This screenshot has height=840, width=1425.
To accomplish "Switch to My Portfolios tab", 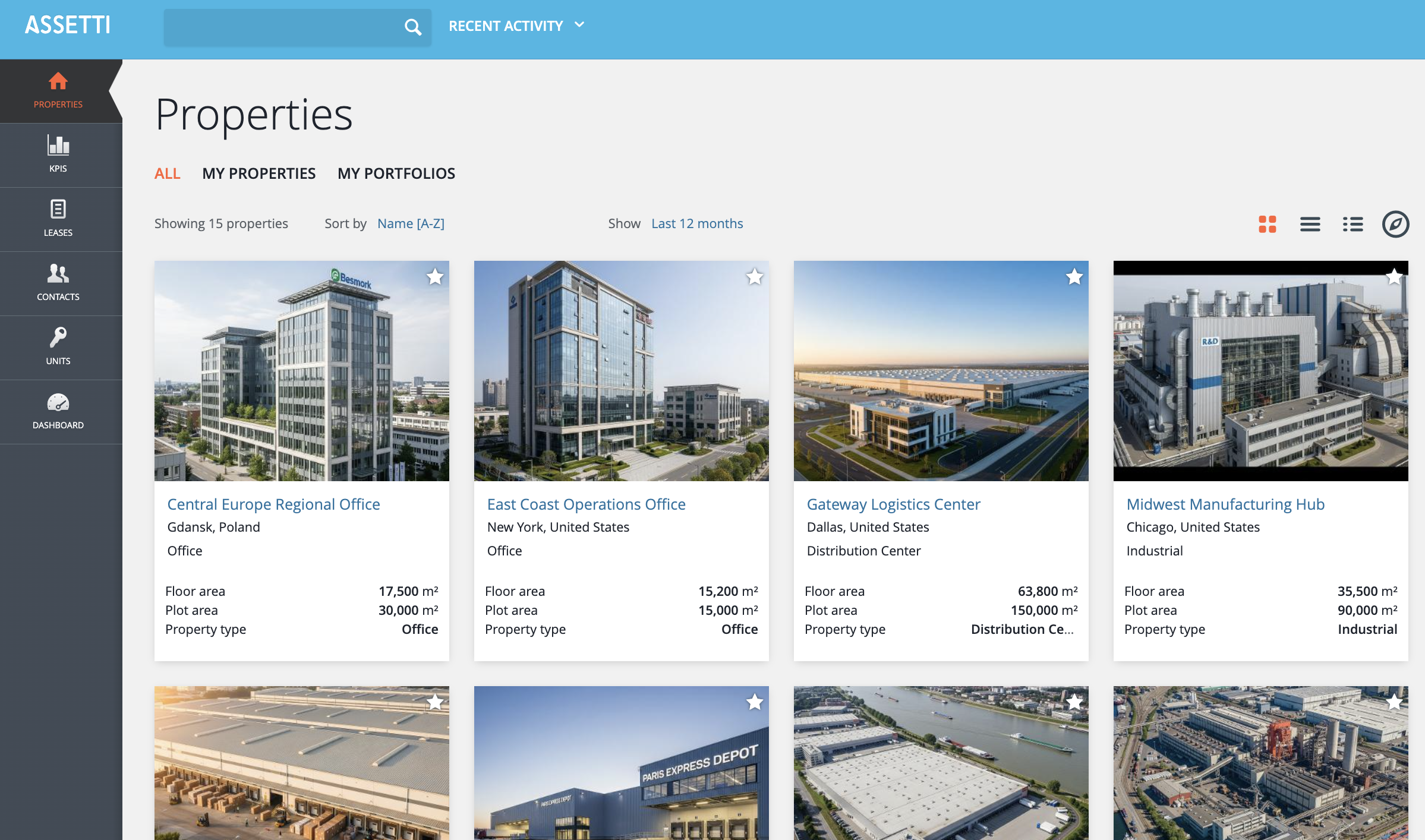I will 396,173.
